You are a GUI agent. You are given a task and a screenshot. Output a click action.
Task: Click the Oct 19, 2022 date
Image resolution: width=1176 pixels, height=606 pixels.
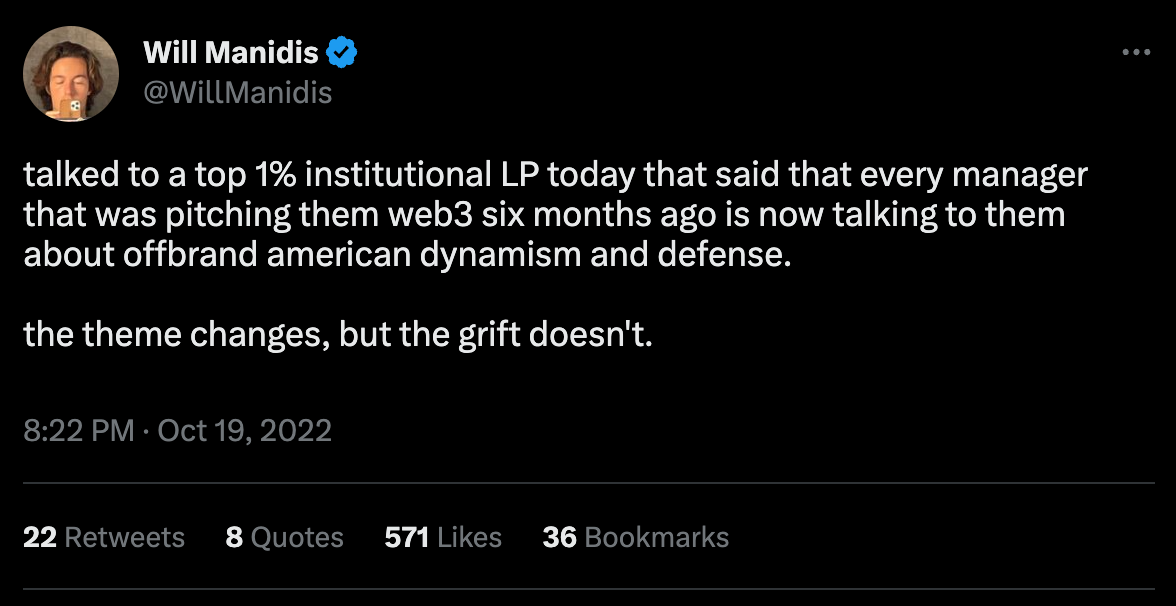coord(244,430)
